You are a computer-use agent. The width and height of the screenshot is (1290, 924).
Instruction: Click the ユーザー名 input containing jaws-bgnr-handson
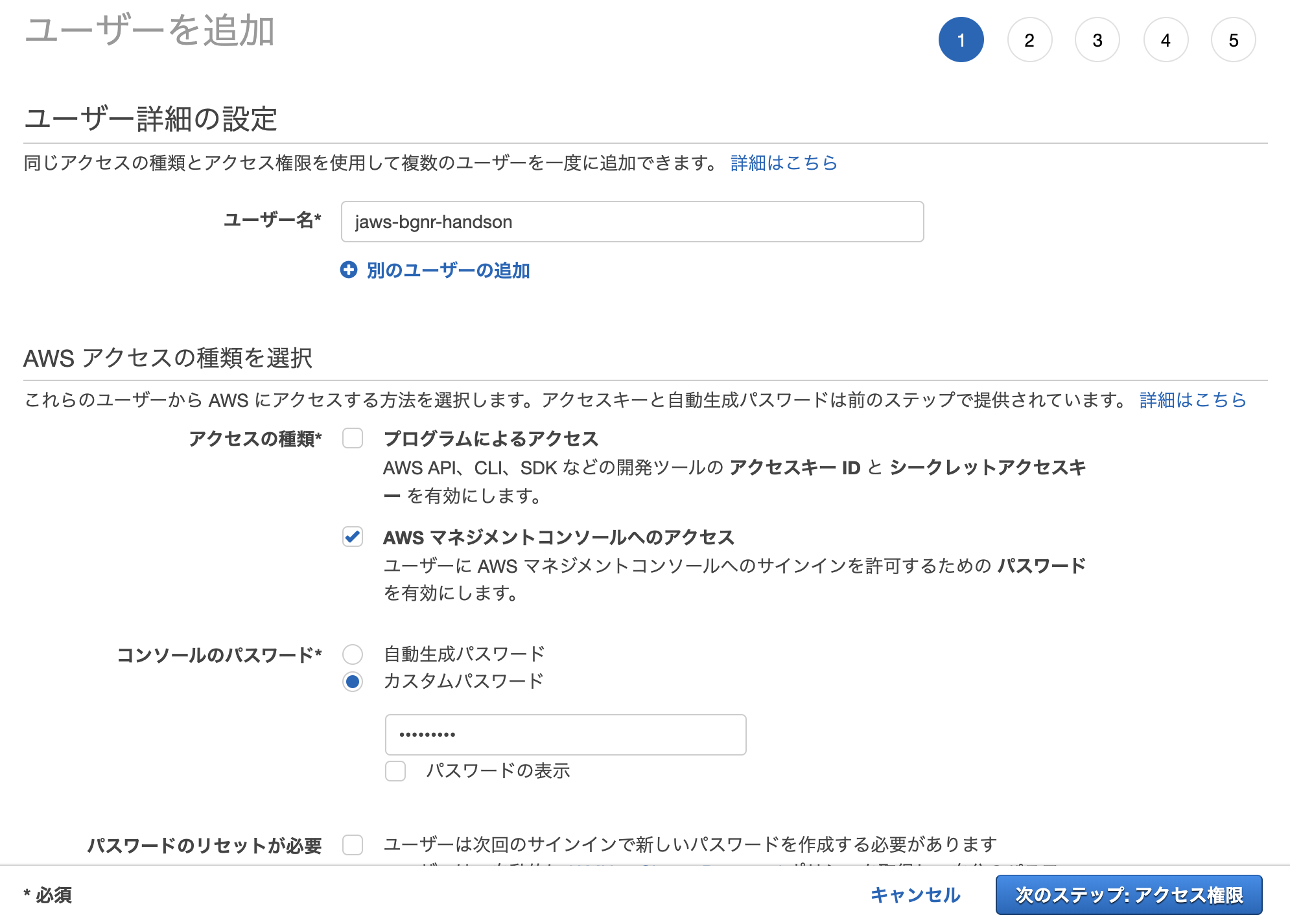coord(632,222)
